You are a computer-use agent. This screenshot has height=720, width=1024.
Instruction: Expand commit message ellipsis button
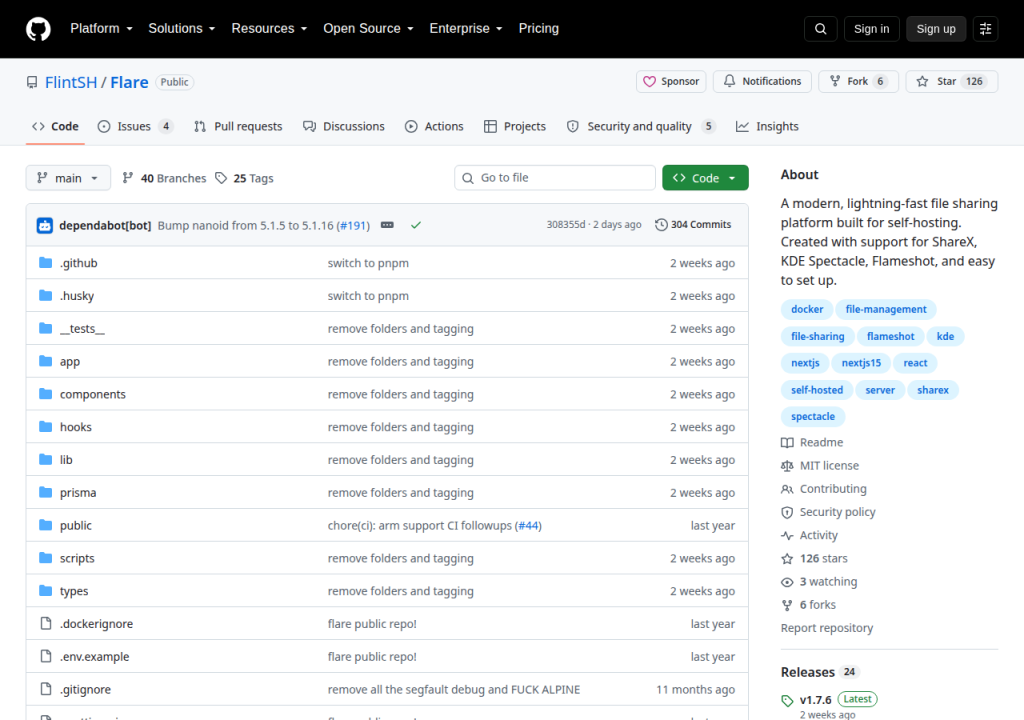pos(387,225)
